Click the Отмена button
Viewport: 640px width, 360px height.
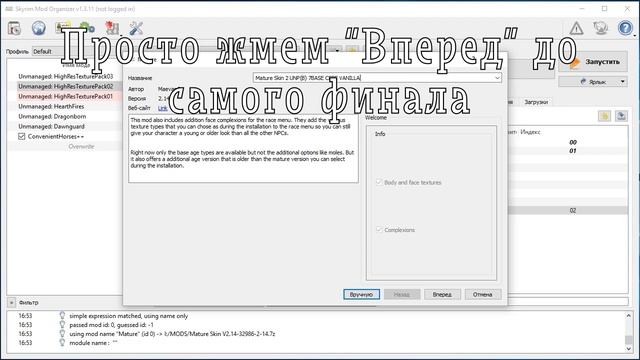(483, 294)
